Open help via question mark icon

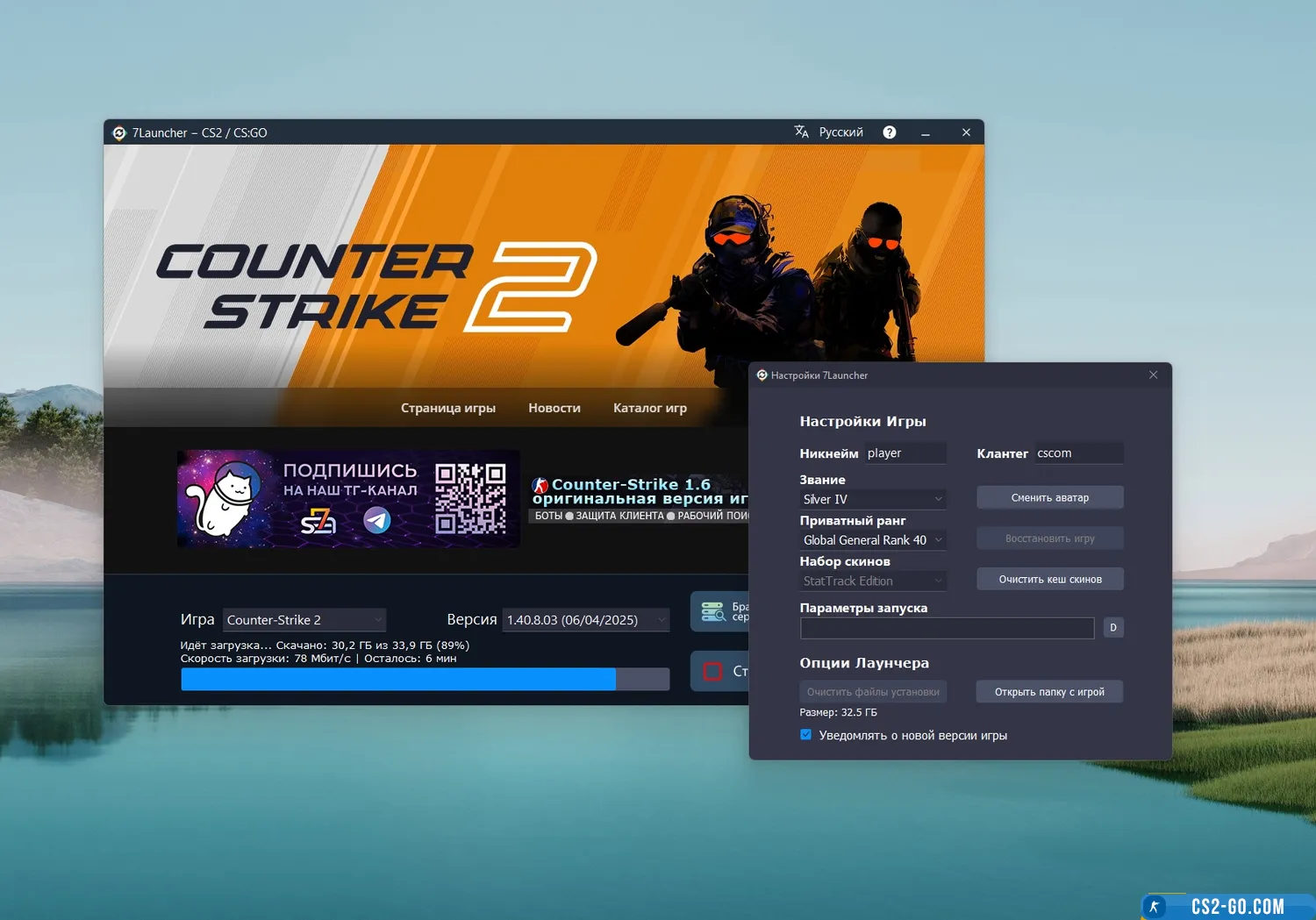coord(889,132)
